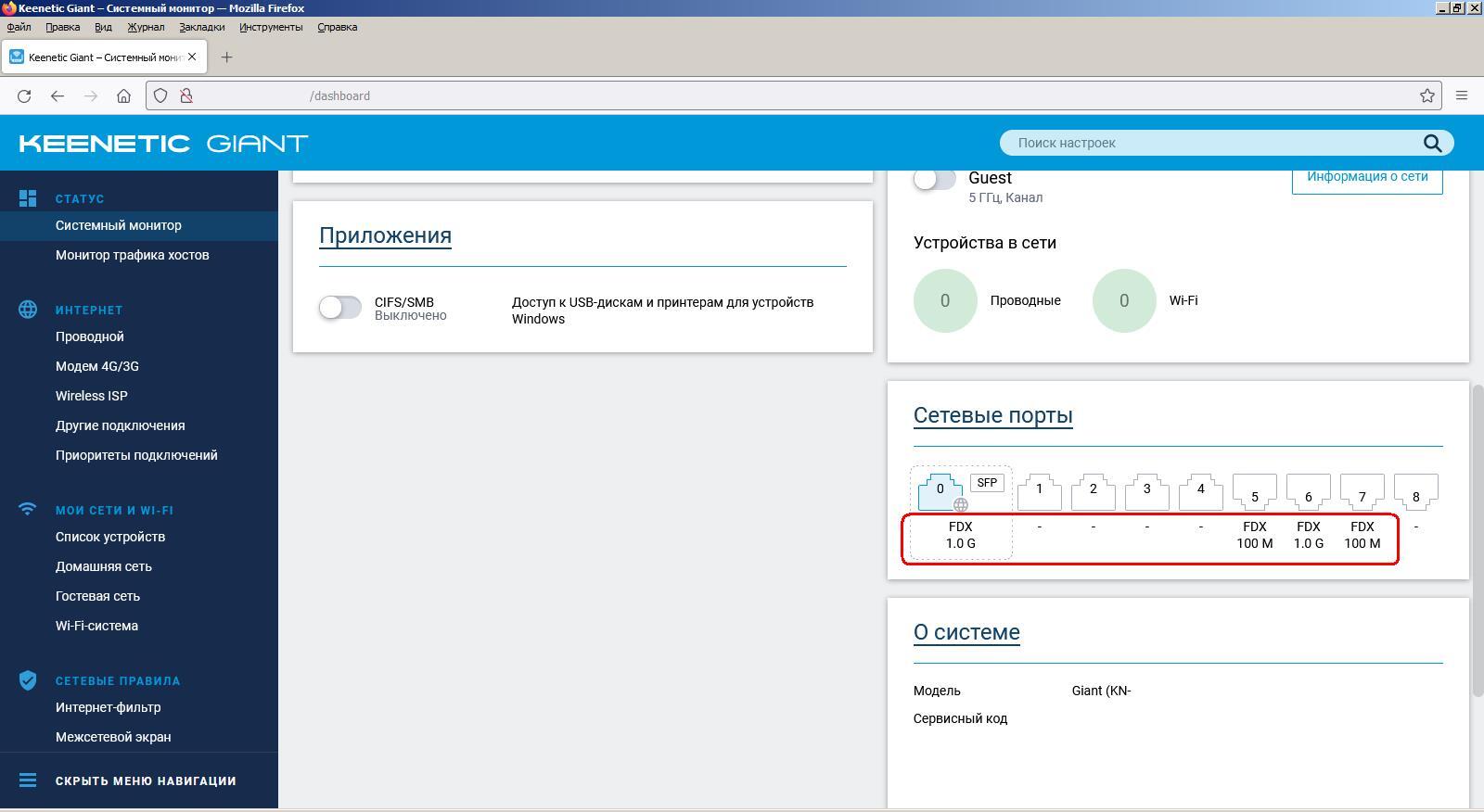
Task: Click the Keenetic Giant logo
Action: click(x=163, y=144)
